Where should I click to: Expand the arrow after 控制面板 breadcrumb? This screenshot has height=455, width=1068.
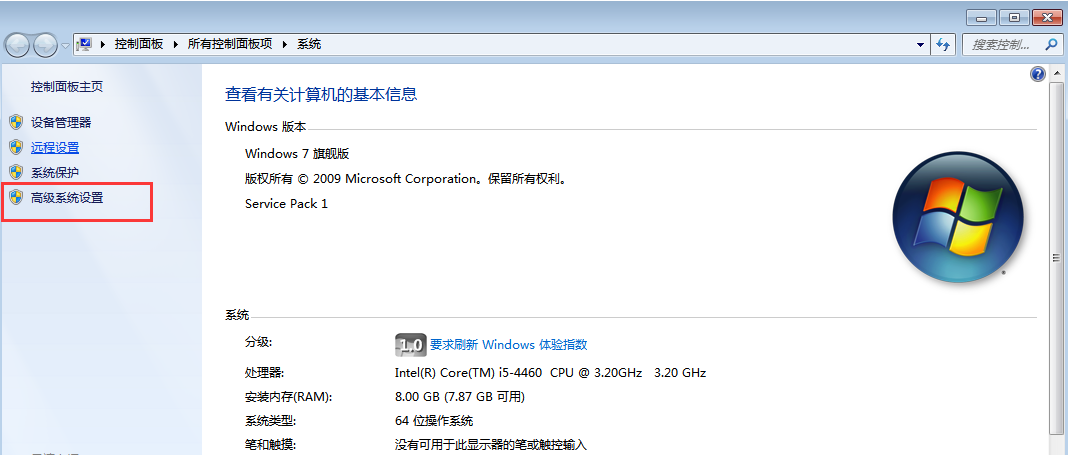(175, 45)
